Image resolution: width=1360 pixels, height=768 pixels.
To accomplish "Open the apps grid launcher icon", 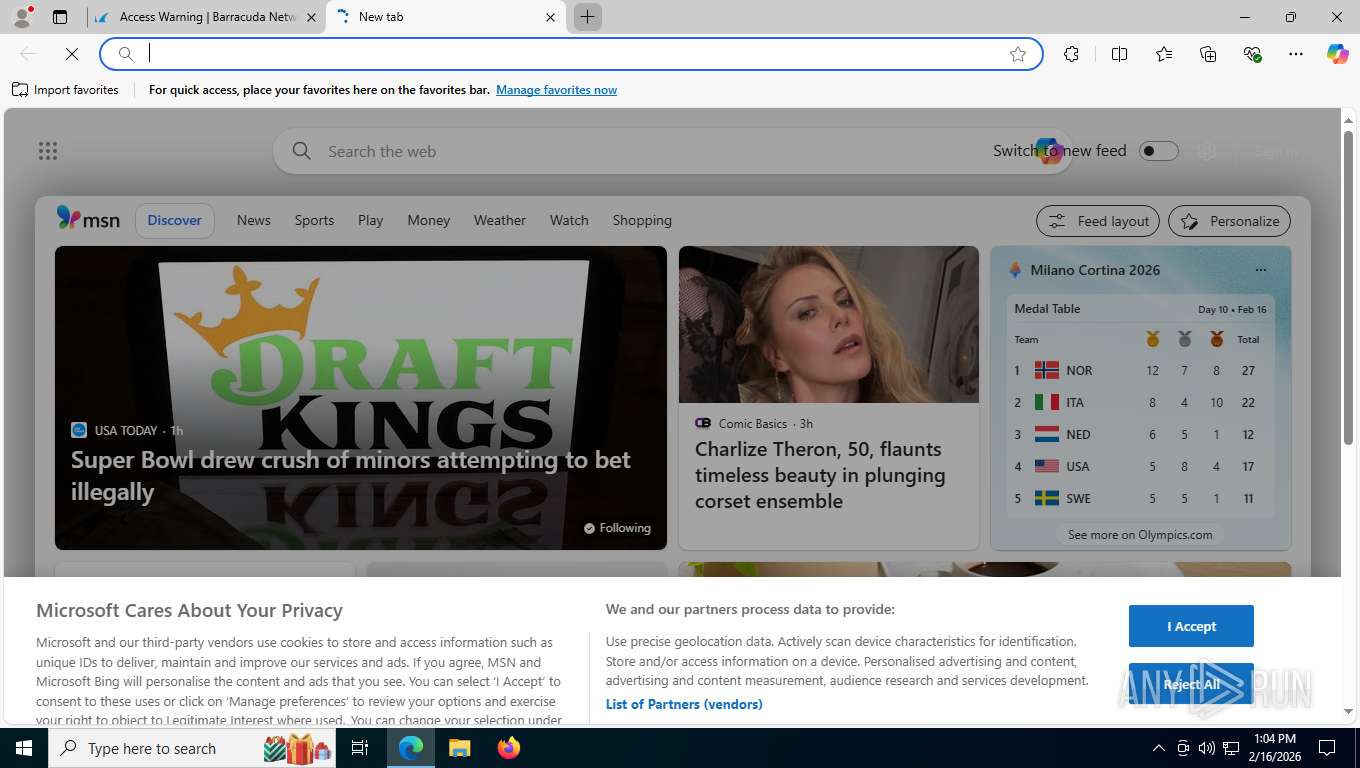I will point(48,151).
